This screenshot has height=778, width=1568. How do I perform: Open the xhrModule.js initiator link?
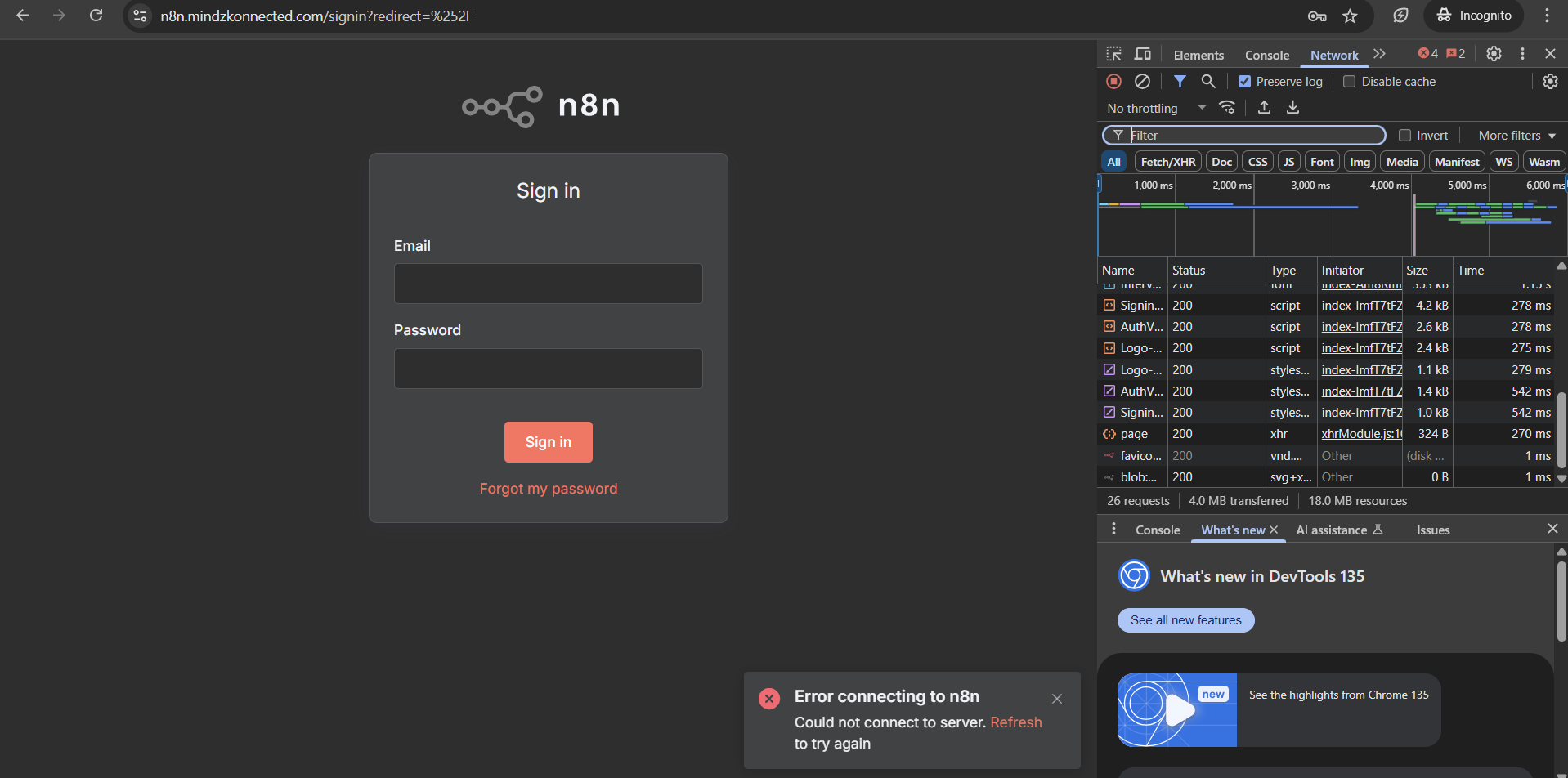point(1362,434)
